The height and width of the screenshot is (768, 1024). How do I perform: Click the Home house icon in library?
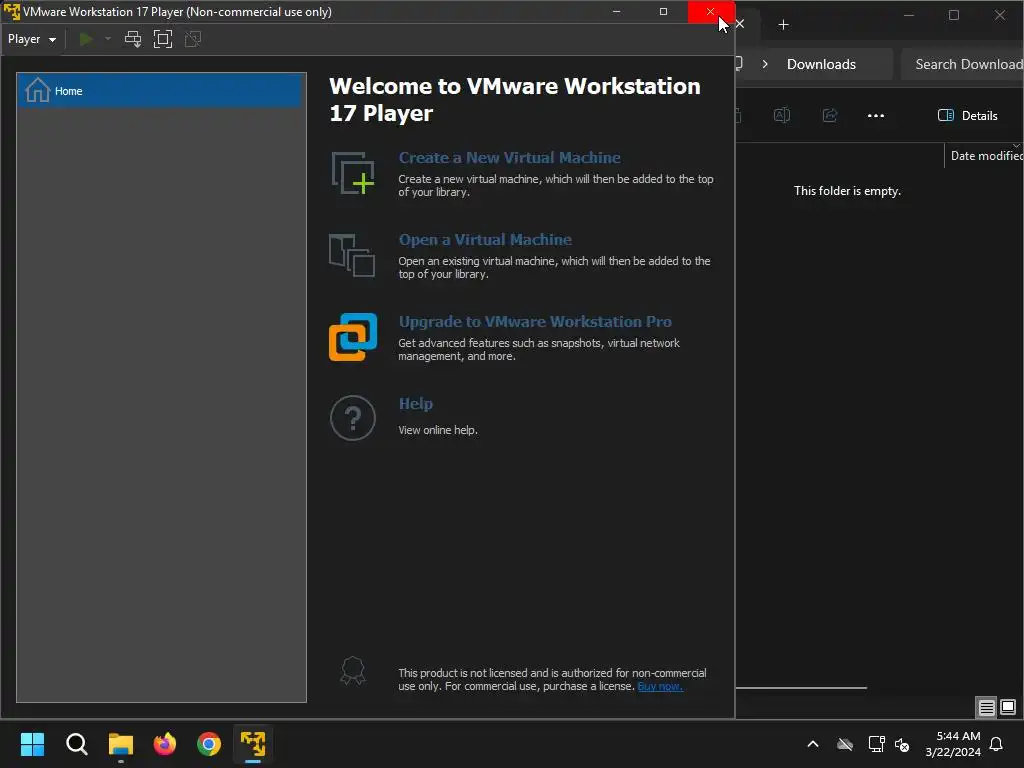point(37,90)
